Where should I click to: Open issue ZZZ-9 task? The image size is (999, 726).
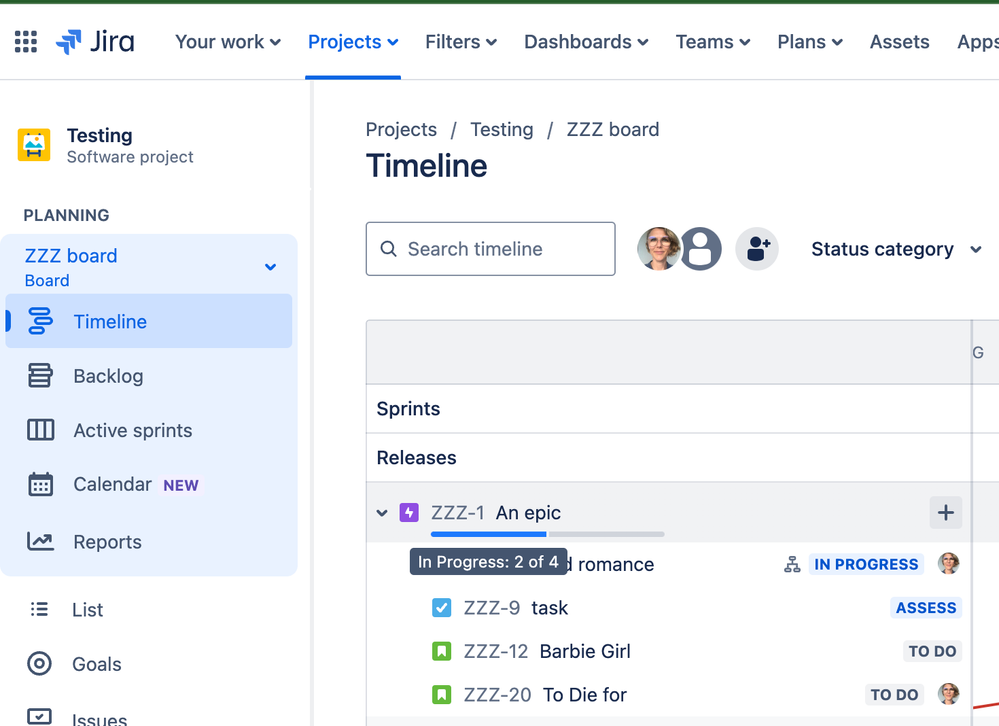point(515,608)
